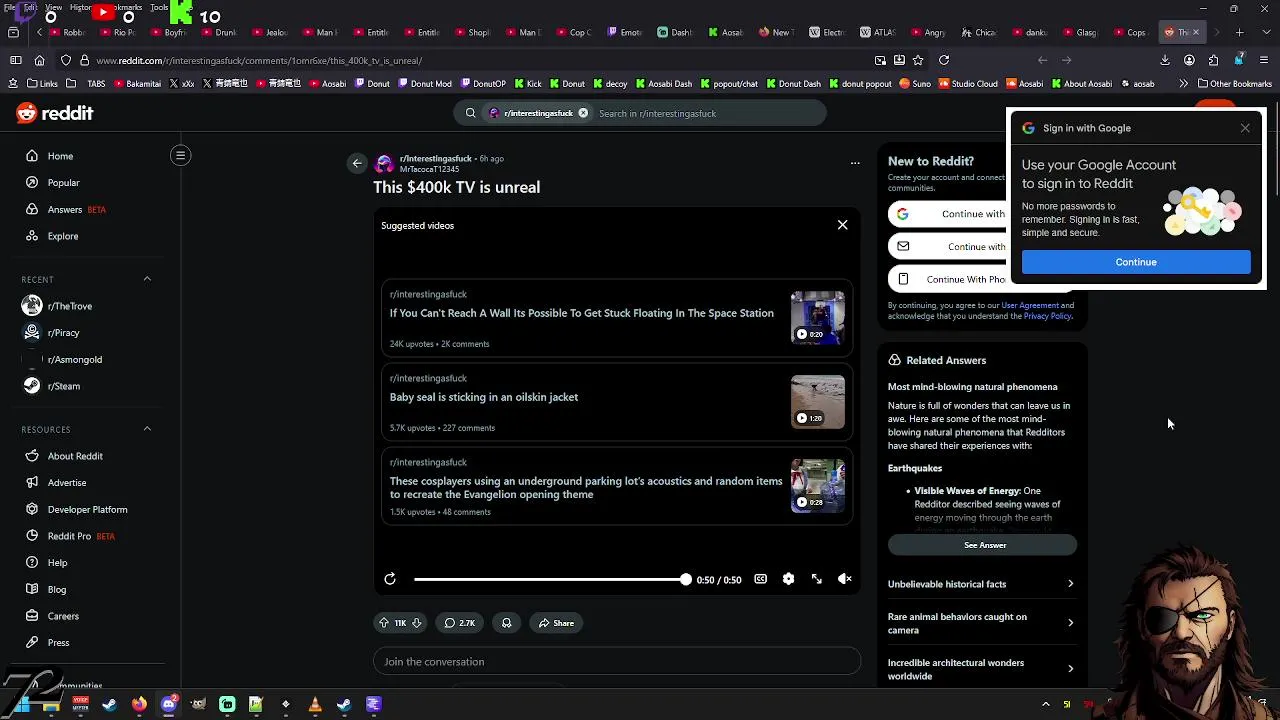The image size is (1280, 720).
Task: Open the User Agreement link
Action: tap(1029, 305)
